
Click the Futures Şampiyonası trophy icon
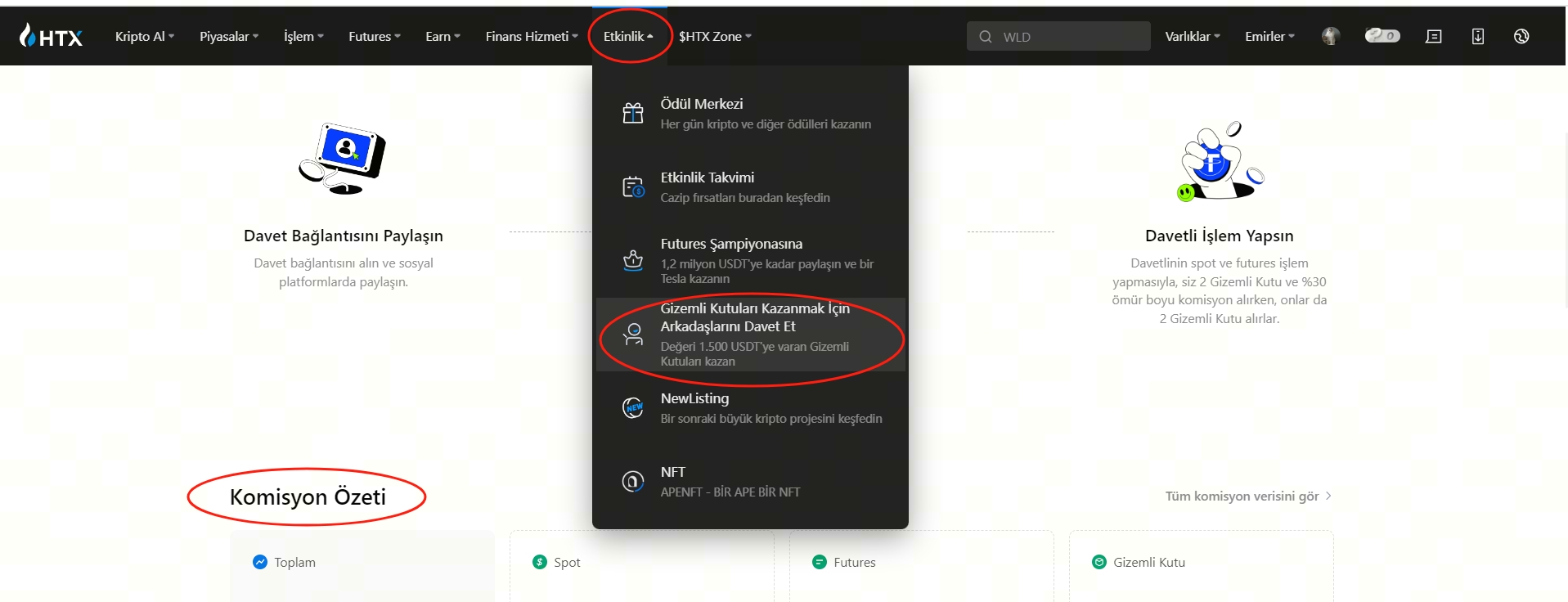click(x=633, y=260)
